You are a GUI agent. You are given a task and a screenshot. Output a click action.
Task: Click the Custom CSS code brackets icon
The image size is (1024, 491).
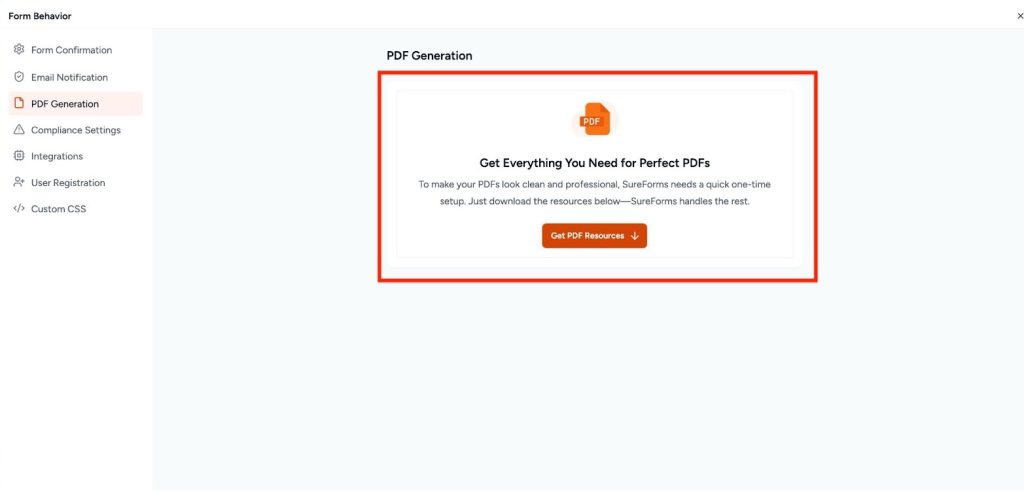click(x=19, y=209)
